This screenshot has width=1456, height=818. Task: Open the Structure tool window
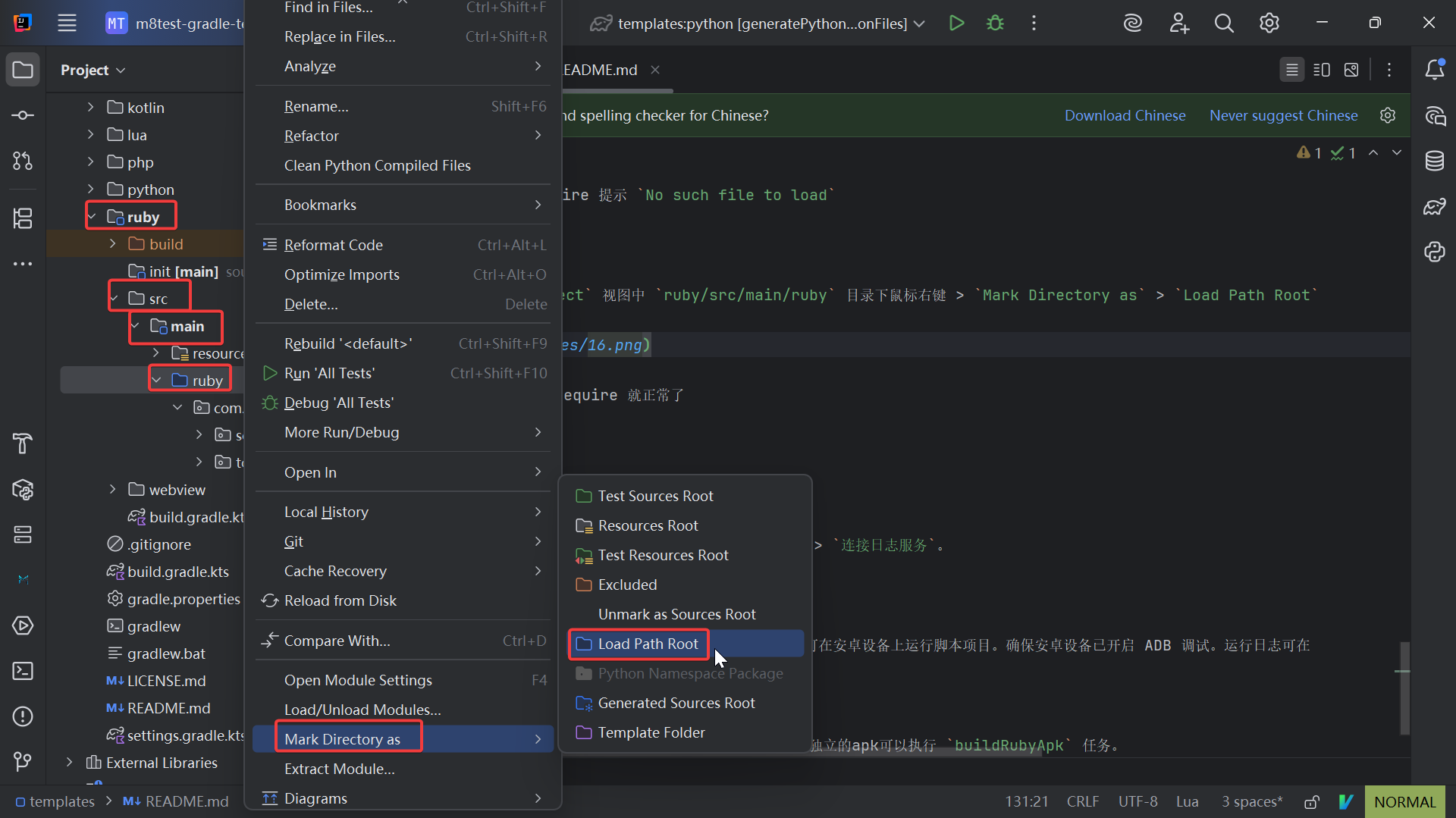23,218
